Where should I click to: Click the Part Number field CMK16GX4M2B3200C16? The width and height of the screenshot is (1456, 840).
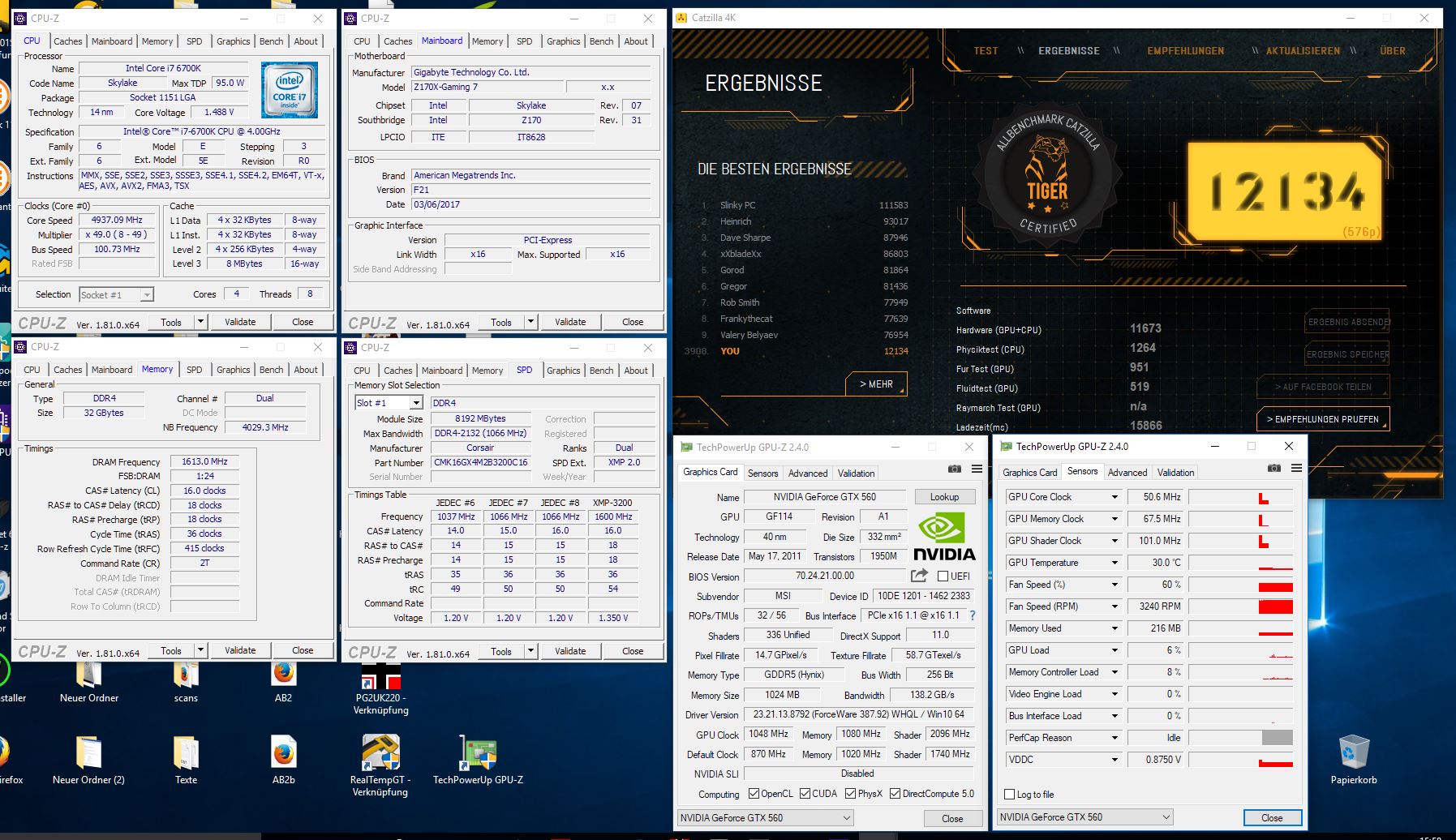click(480, 462)
